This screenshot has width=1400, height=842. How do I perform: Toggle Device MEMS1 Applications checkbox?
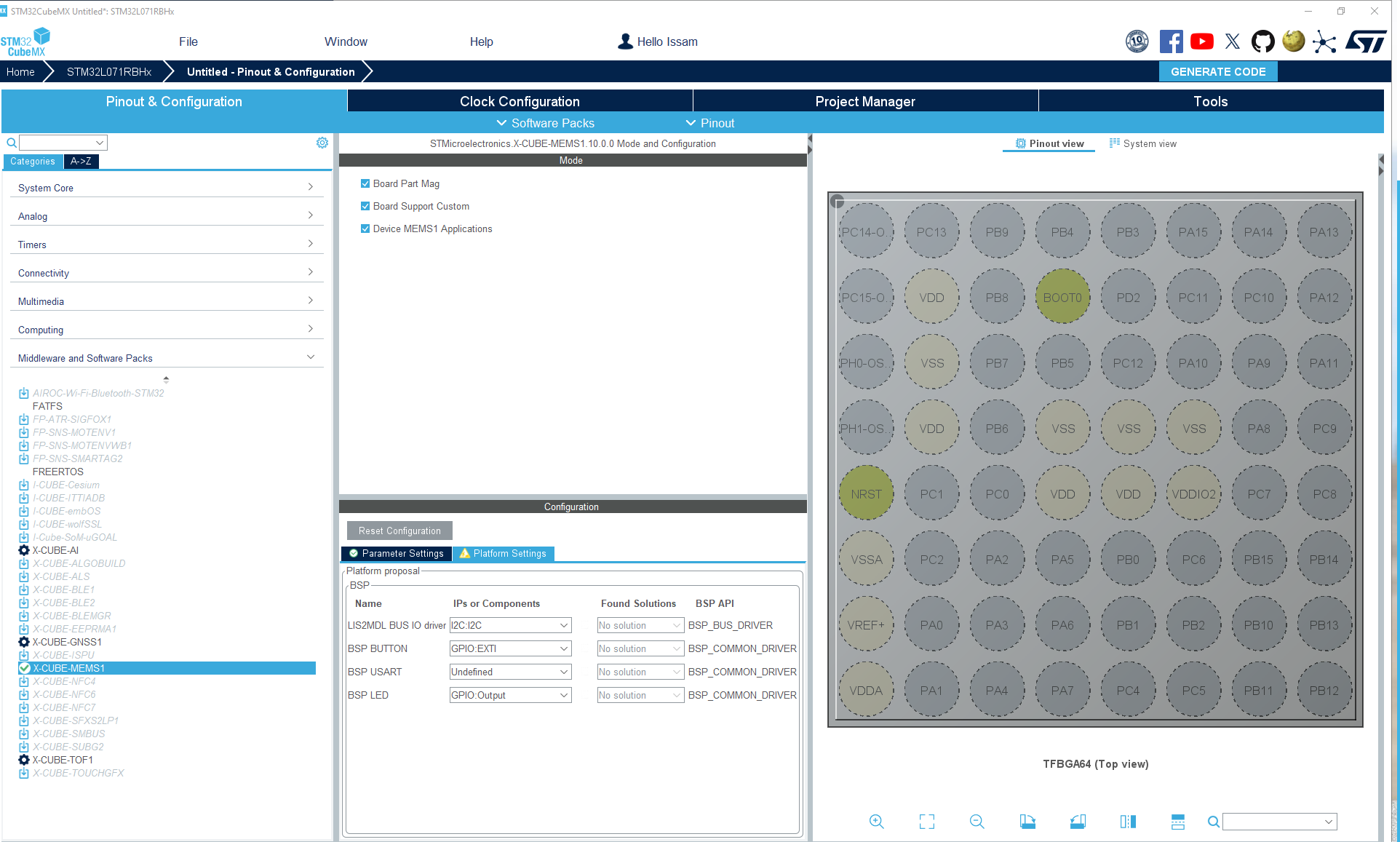tap(365, 229)
